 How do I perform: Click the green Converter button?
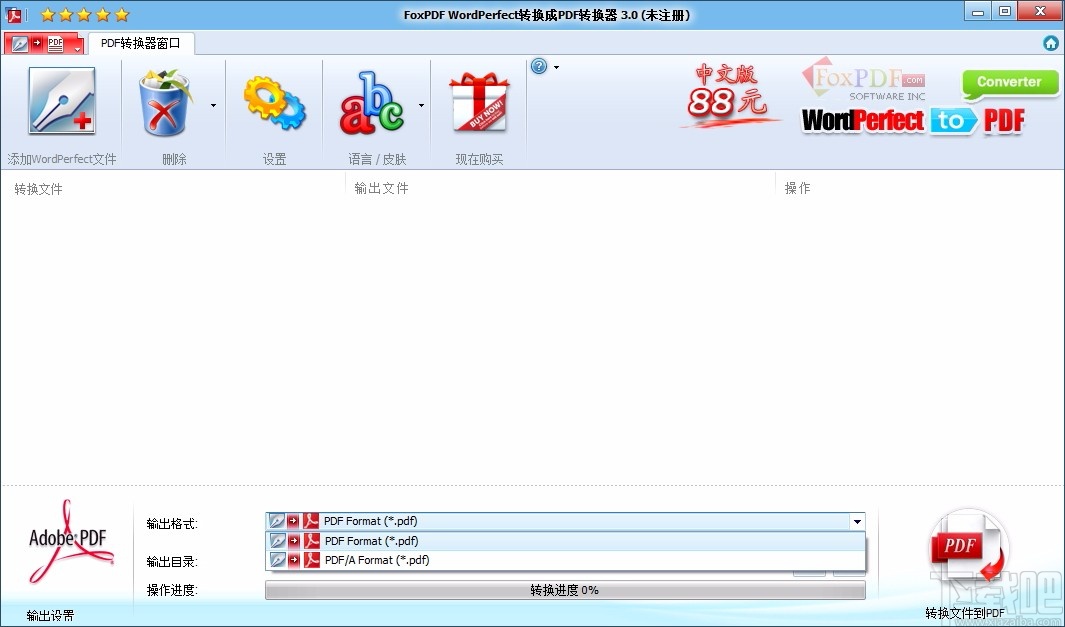(x=1009, y=82)
